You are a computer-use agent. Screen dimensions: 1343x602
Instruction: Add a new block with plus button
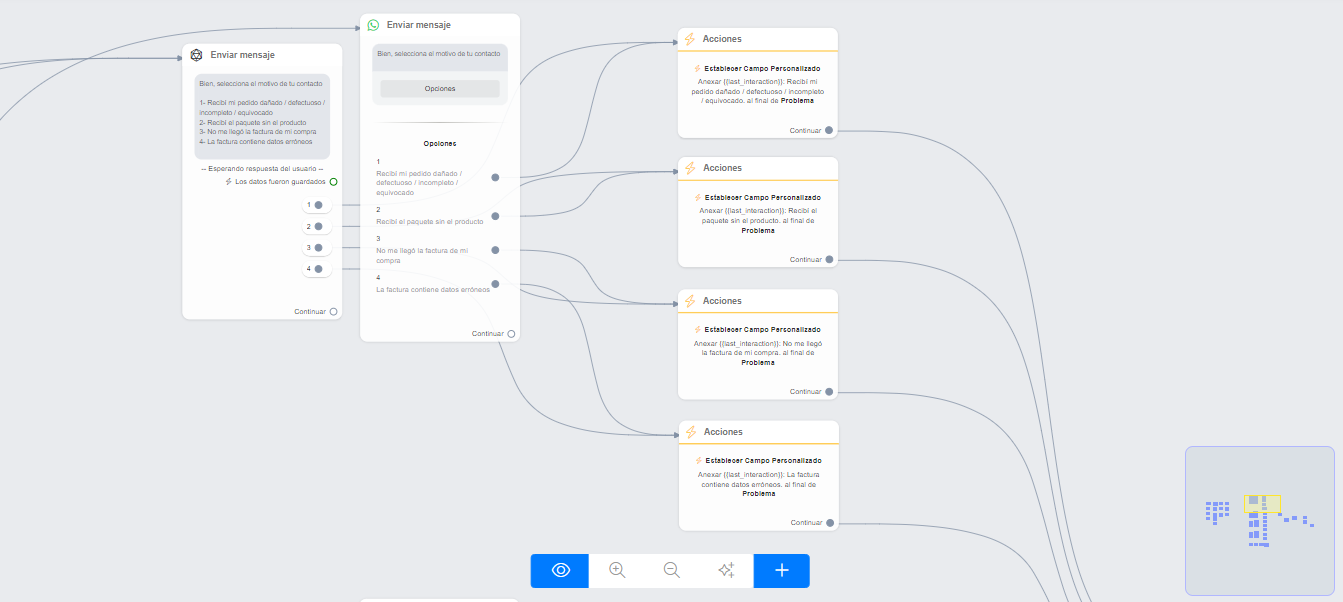click(x=782, y=570)
